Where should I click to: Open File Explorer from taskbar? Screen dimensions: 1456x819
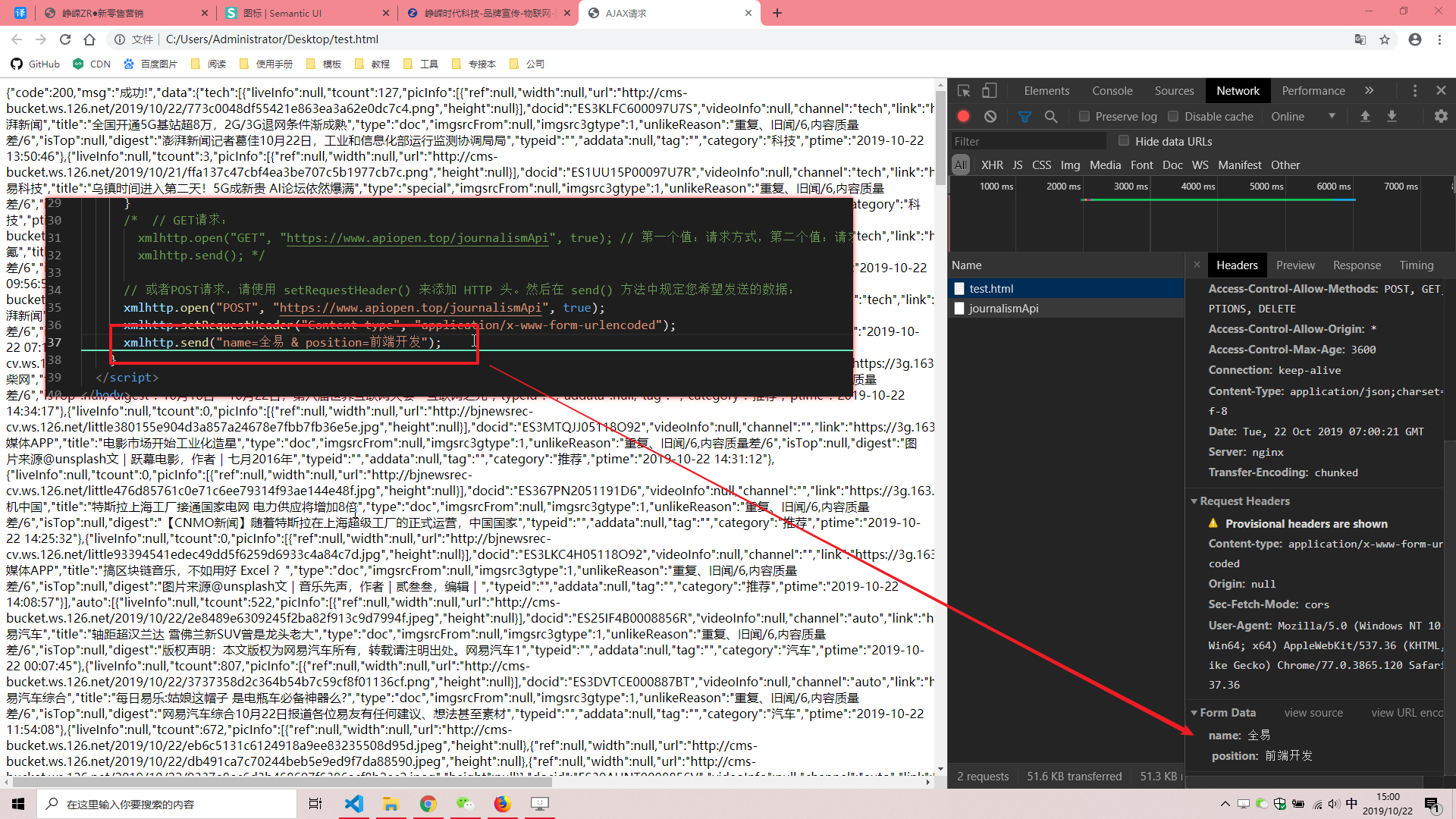pos(391,804)
